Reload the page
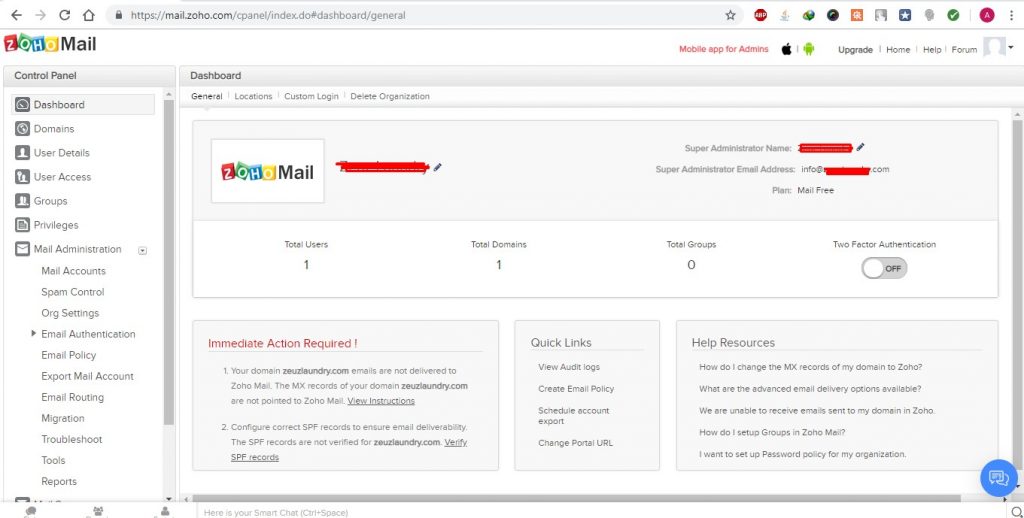 point(64,15)
